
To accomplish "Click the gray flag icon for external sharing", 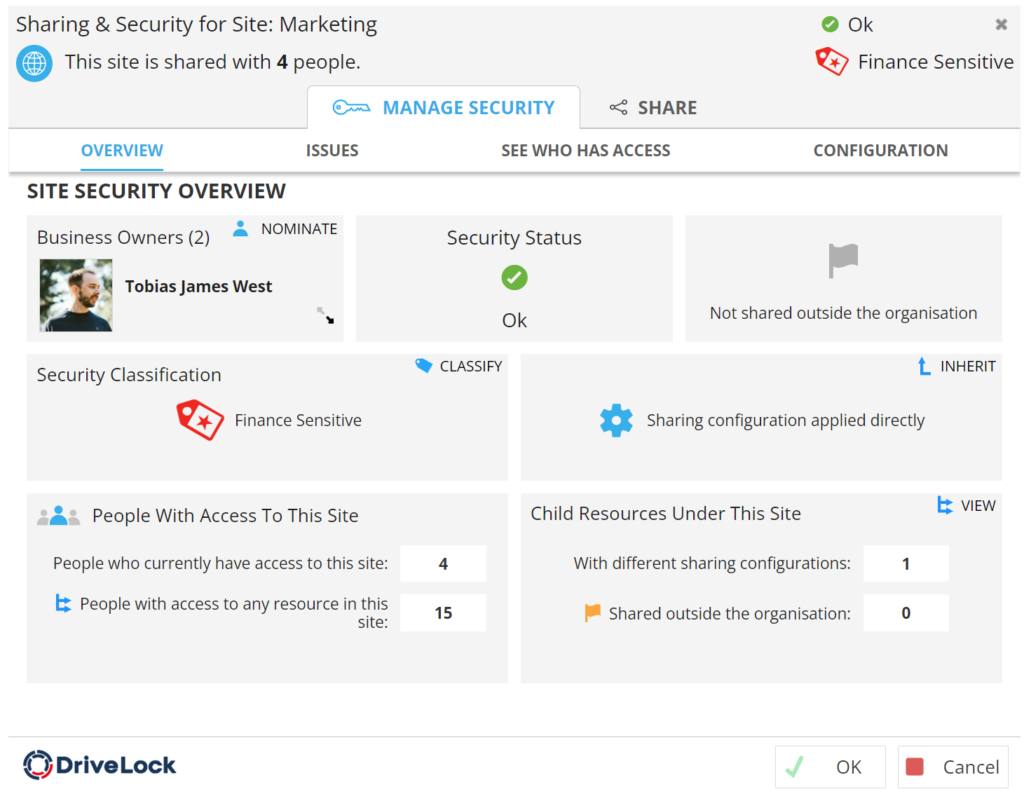I will point(843,262).
